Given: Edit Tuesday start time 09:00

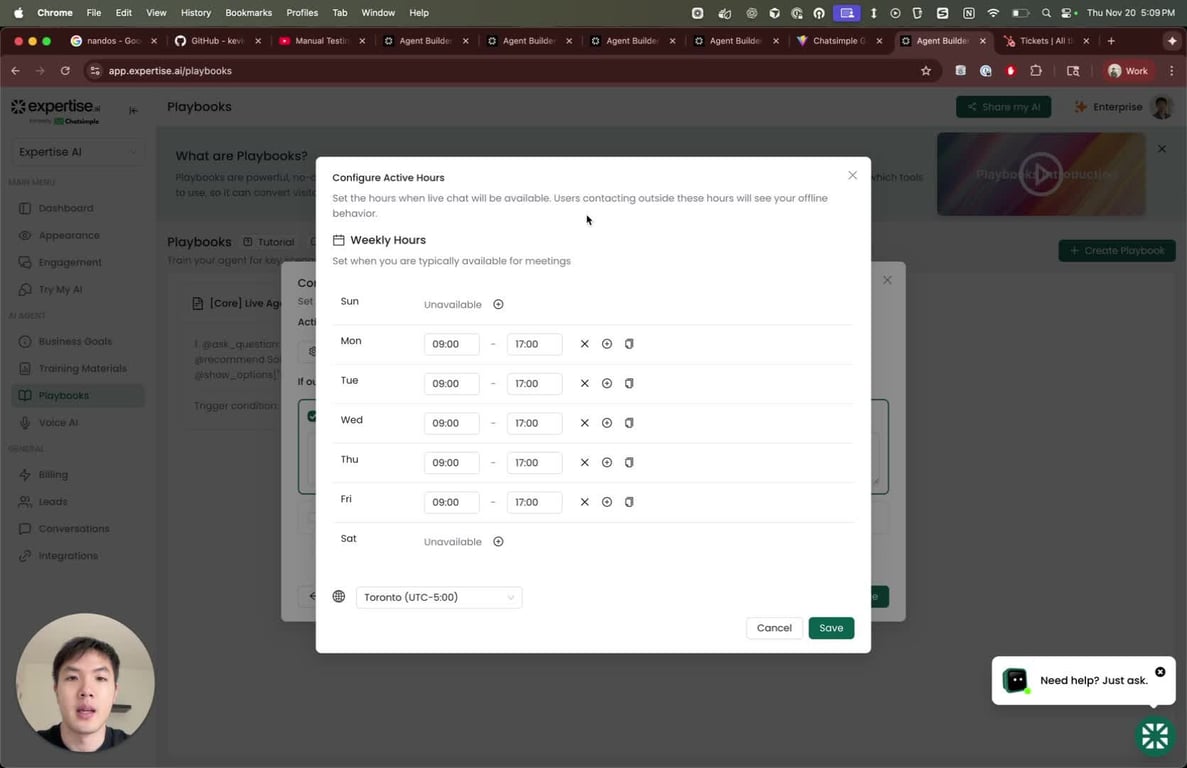Looking at the screenshot, I should 451,384.
